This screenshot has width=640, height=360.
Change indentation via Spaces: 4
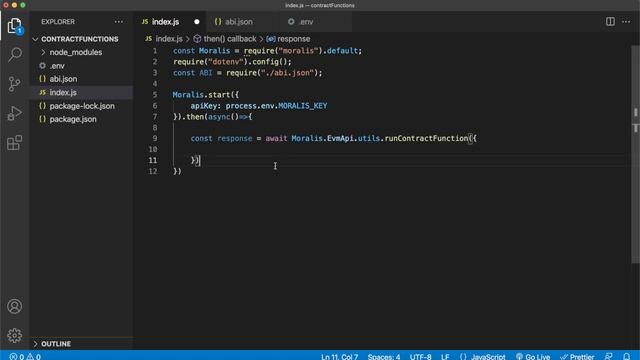(x=384, y=356)
